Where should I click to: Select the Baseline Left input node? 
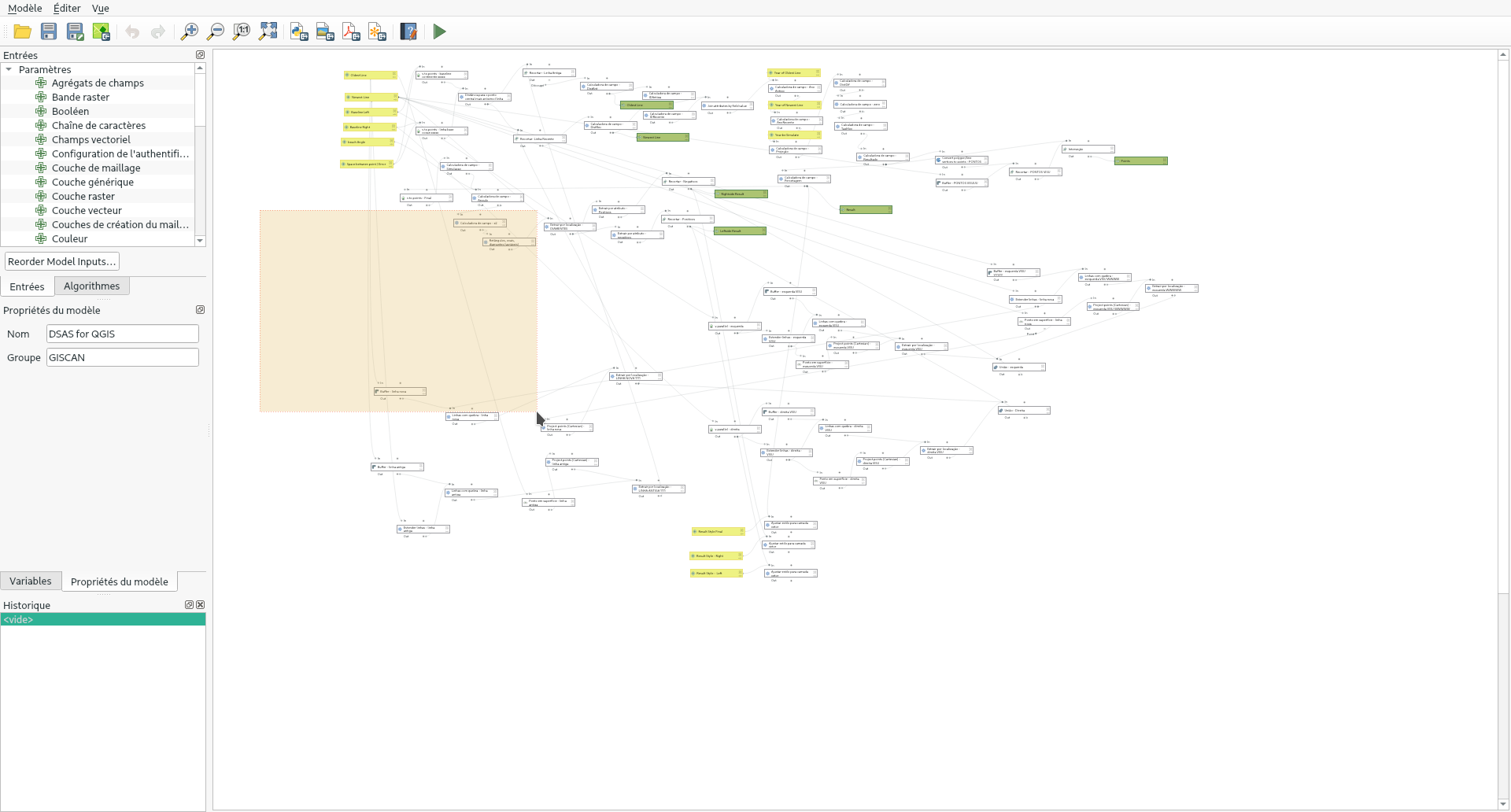(x=370, y=113)
